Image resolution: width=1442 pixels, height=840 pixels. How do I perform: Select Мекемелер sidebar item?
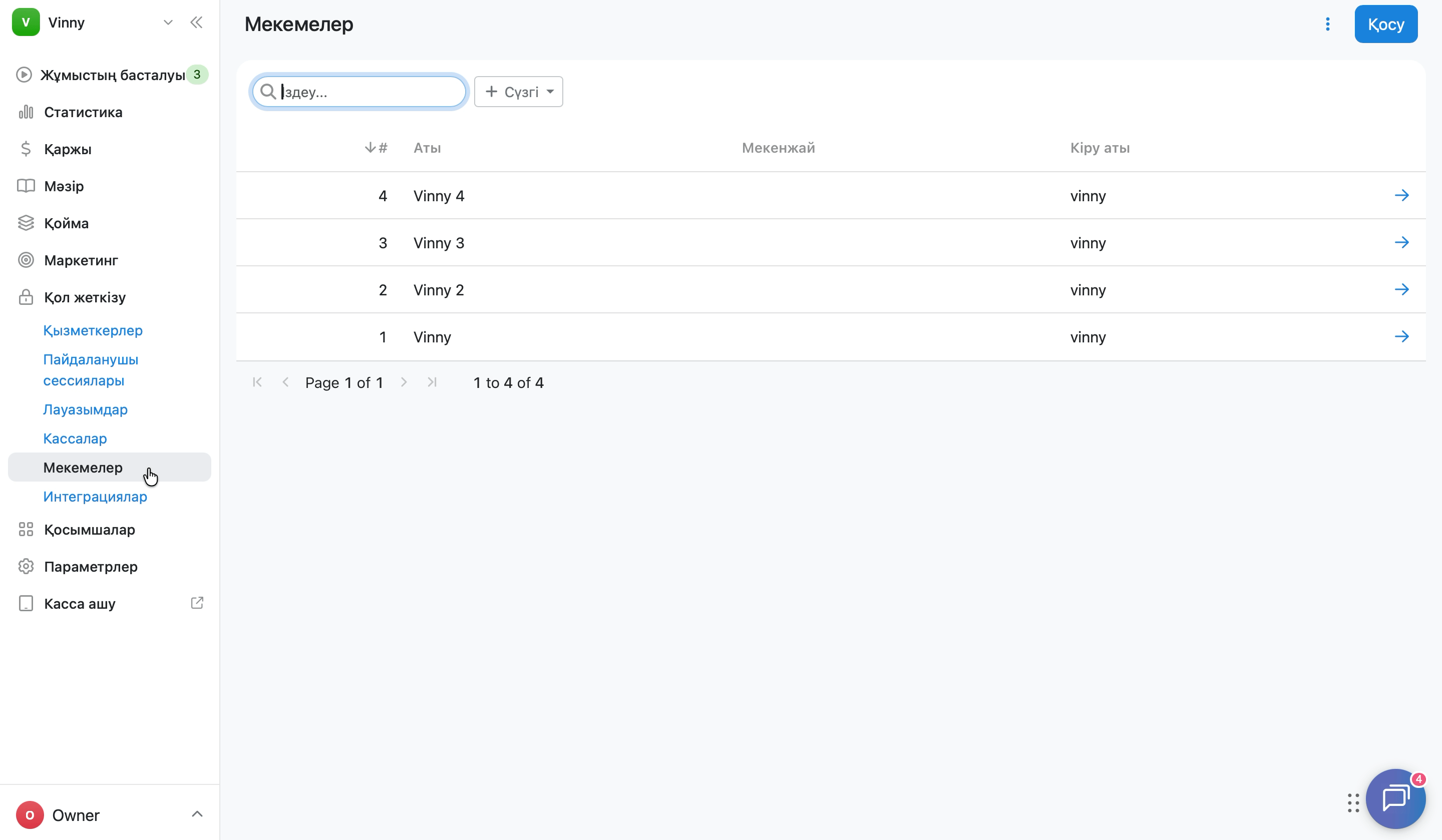tap(110, 468)
